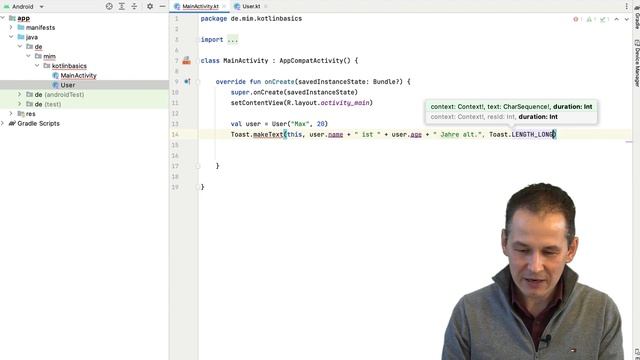Click the package de.mim.kotlinbasics line
Image resolution: width=640 pixels, height=360 pixels.
tap(251, 18)
